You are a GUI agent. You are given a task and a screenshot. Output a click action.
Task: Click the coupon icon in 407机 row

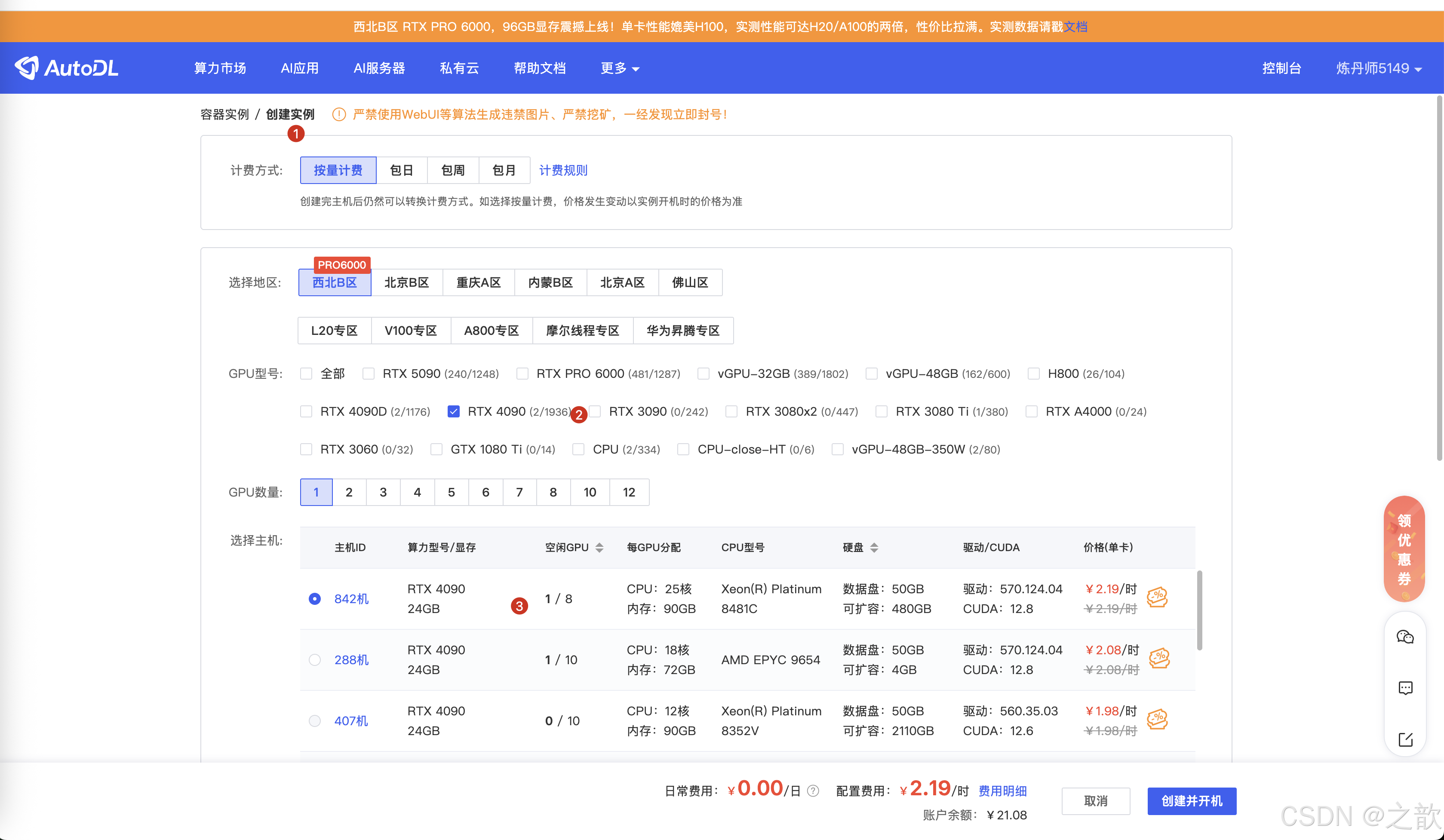click(x=1157, y=719)
